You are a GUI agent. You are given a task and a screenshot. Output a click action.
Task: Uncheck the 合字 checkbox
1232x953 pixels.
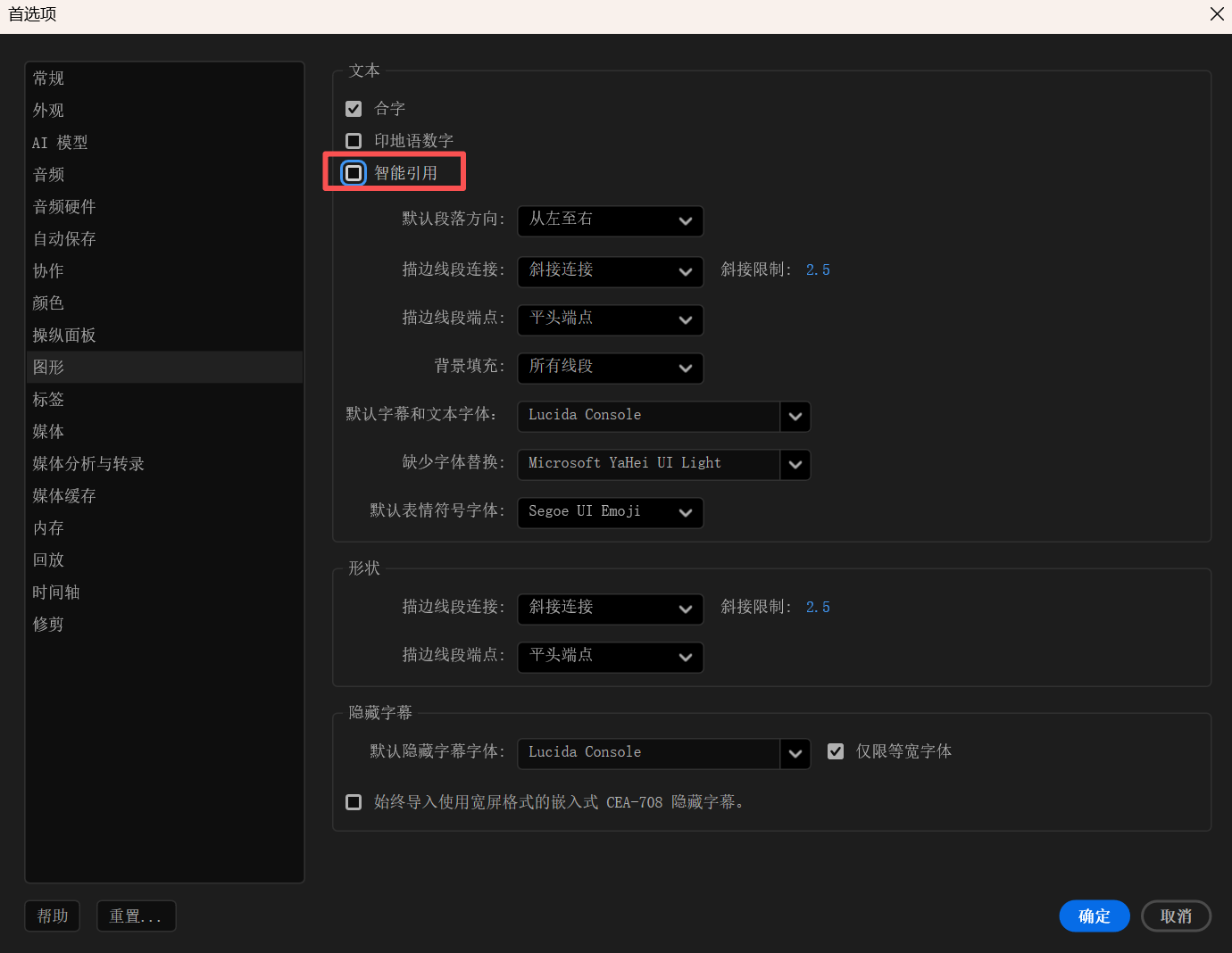click(x=354, y=109)
